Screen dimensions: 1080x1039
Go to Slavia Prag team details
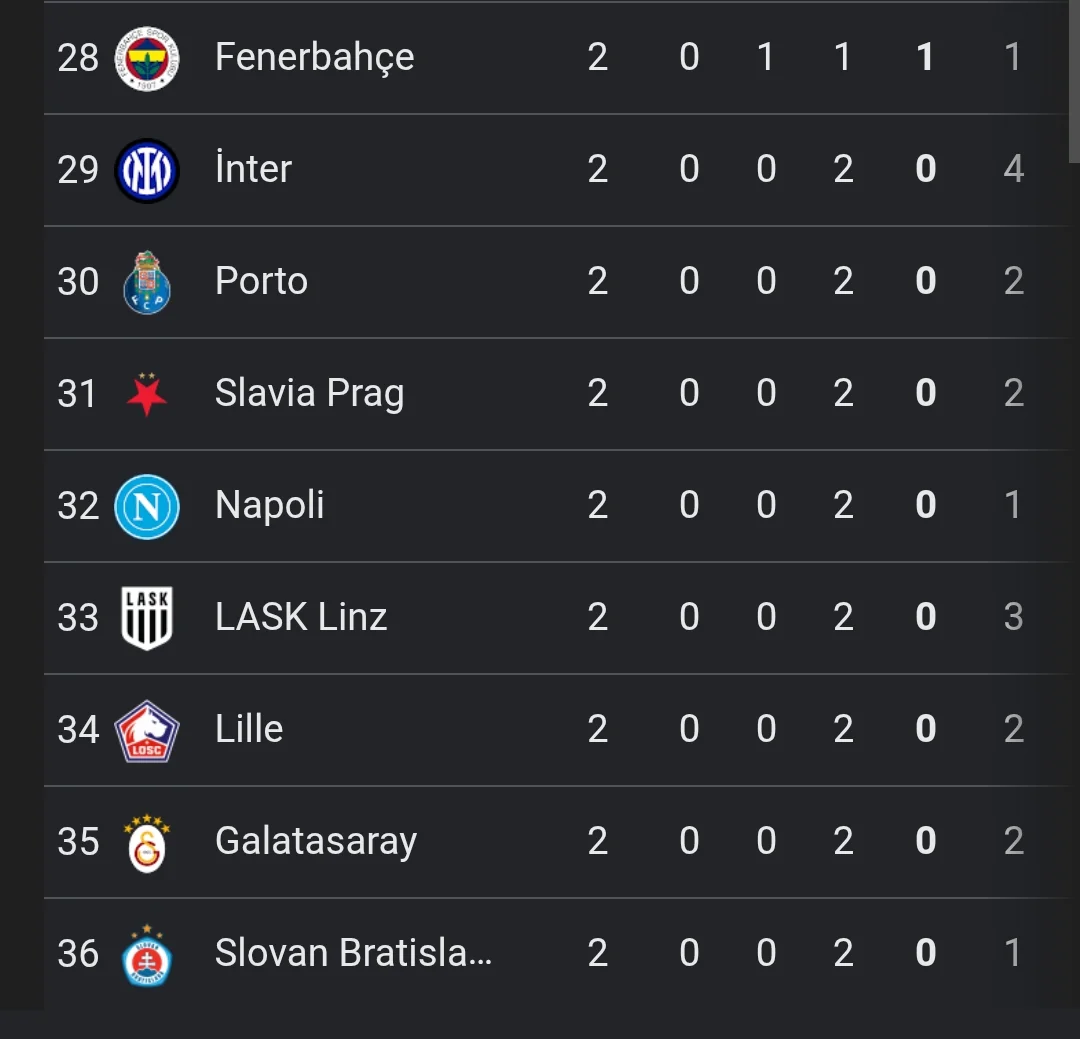[310, 393]
